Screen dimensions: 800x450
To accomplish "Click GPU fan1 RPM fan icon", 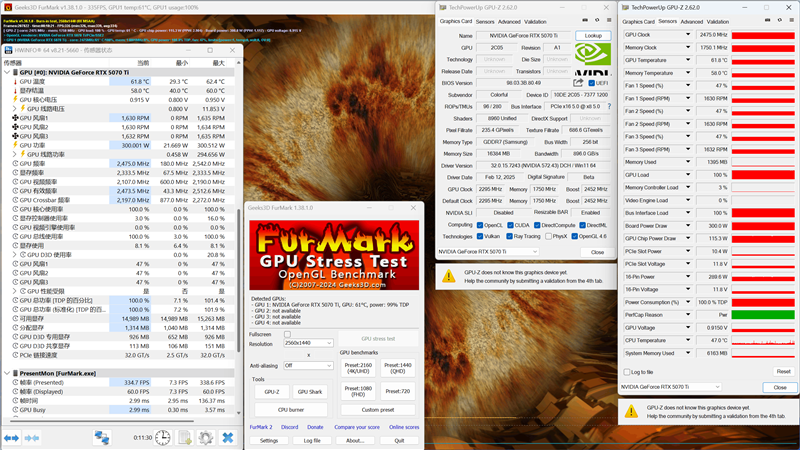I will point(15,118).
